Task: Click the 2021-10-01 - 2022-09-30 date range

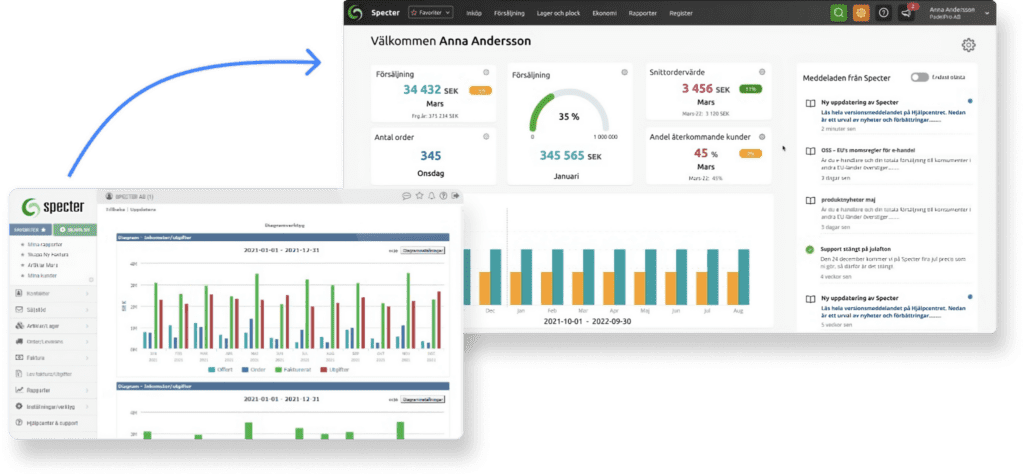Action: click(x=588, y=321)
